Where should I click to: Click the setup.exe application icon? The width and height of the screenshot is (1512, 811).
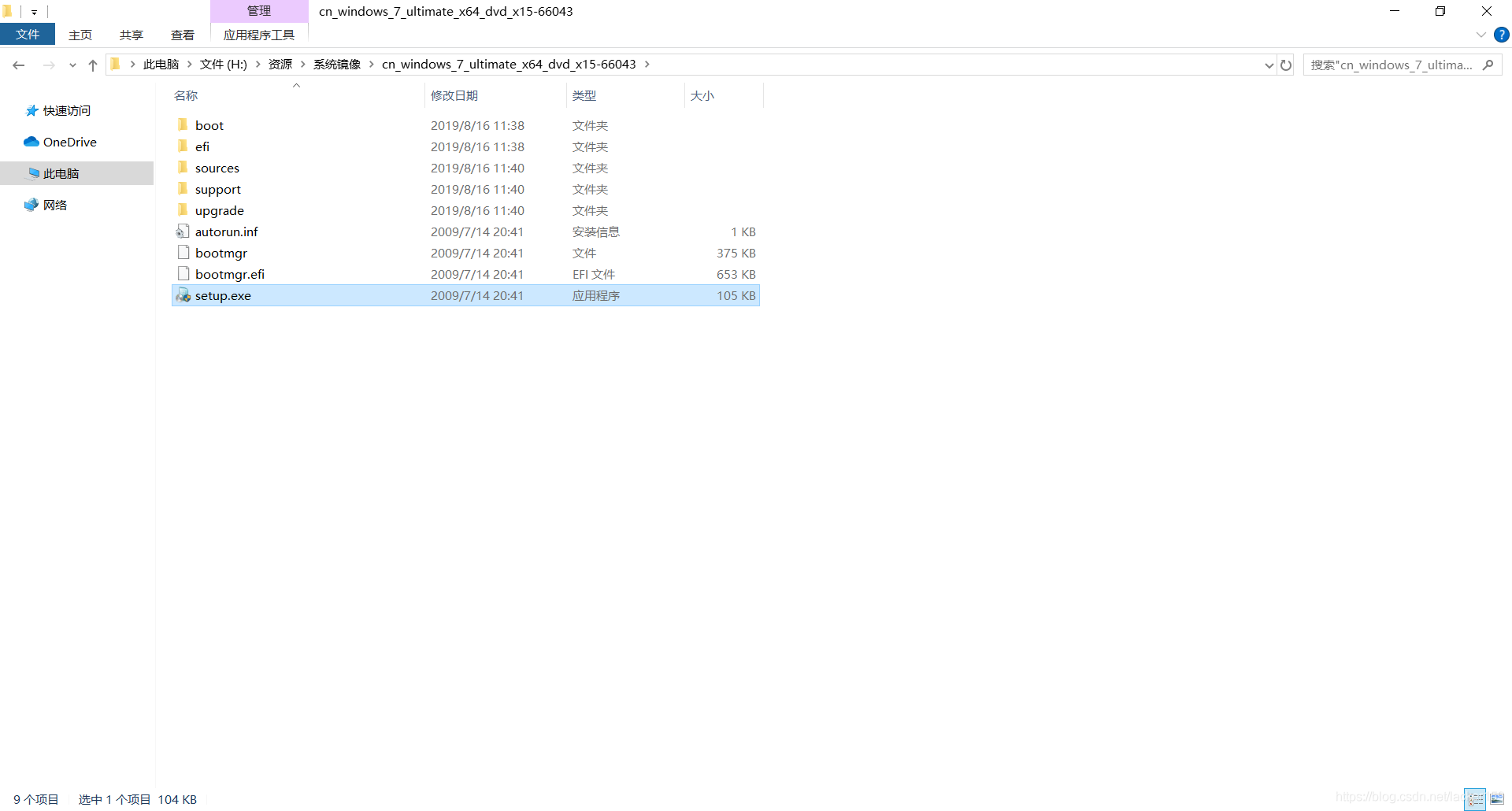coord(183,294)
